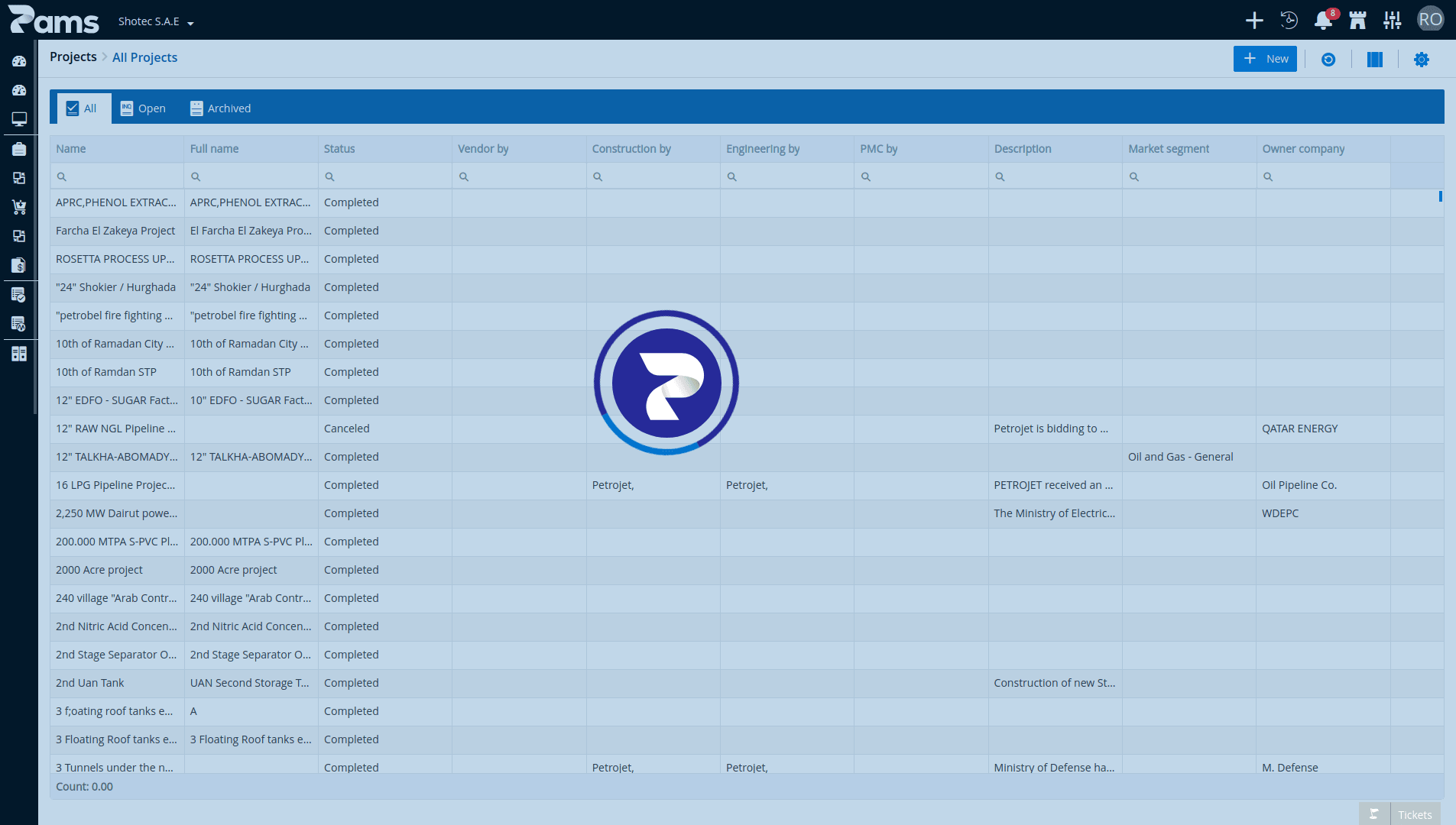1456x825 pixels.
Task: Sort by the Full name column header
Action: tap(251, 149)
